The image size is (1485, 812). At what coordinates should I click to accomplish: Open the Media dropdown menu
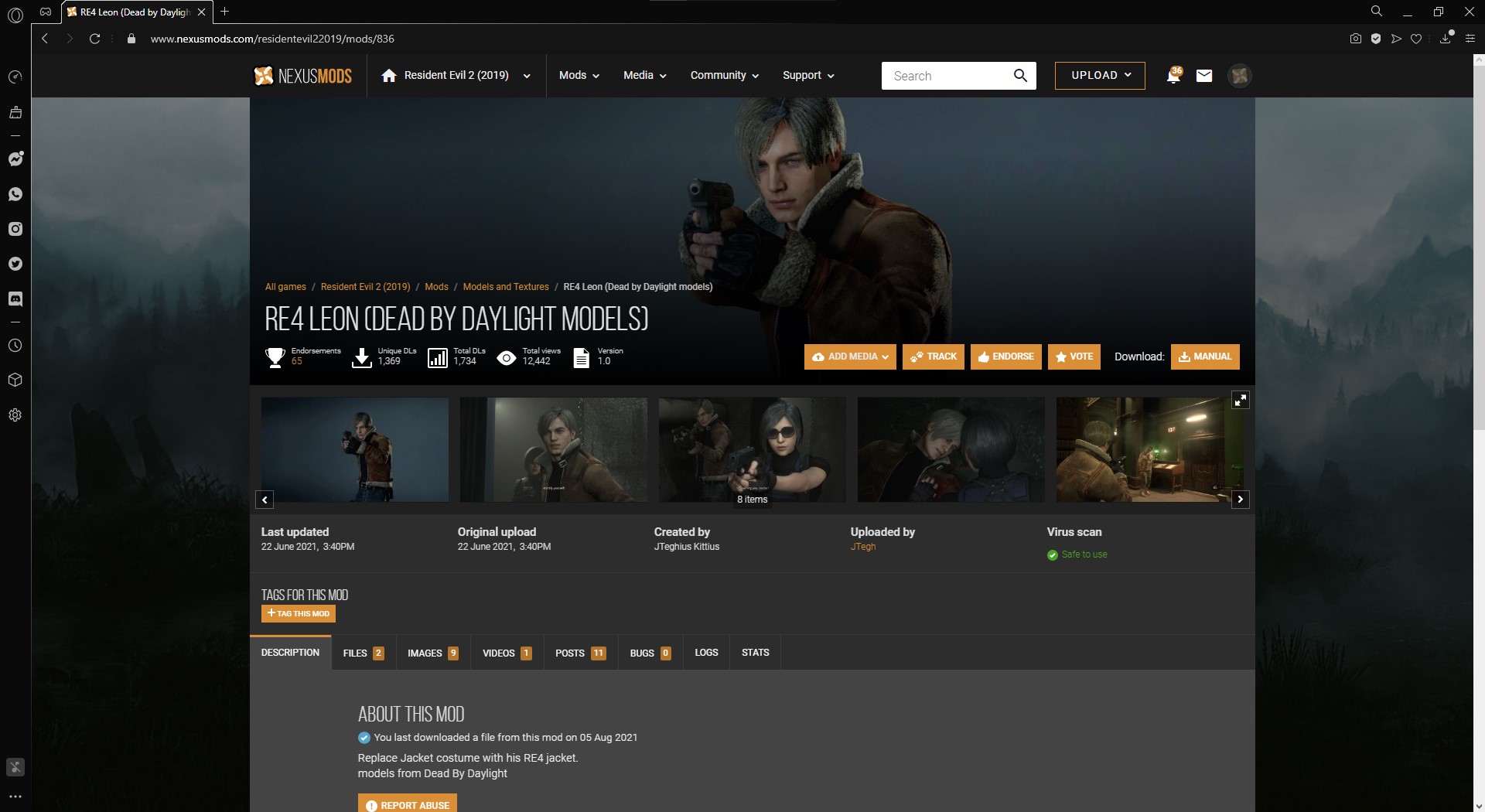click(645, 76)
